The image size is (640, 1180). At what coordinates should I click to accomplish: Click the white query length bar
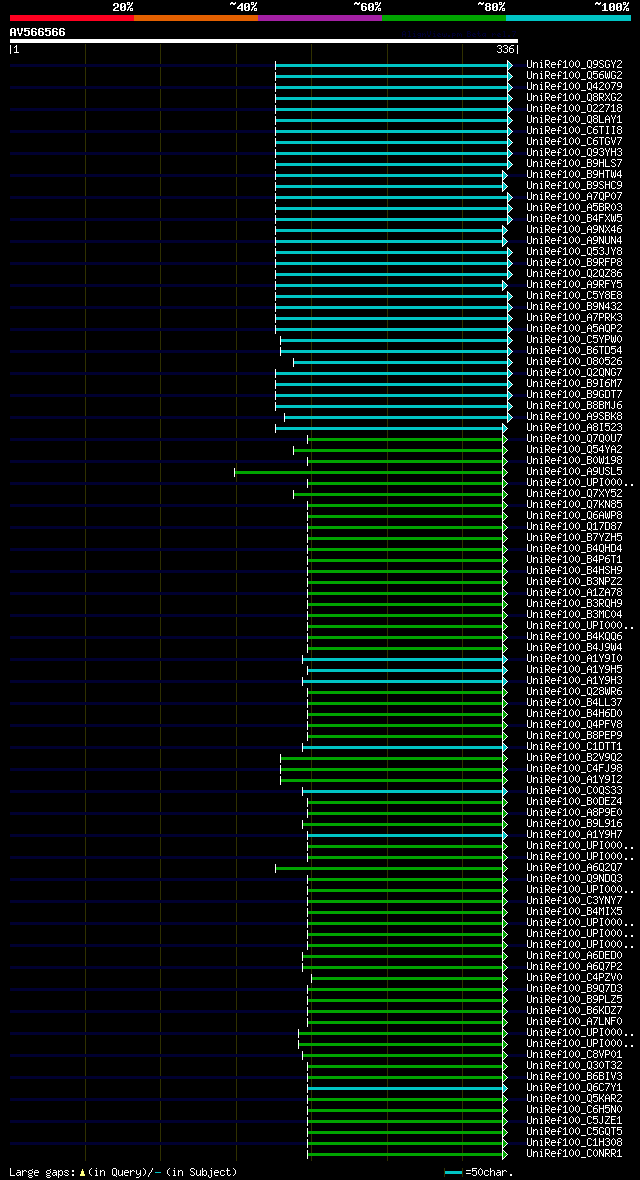pyautogui.click(x=264, y=41)
